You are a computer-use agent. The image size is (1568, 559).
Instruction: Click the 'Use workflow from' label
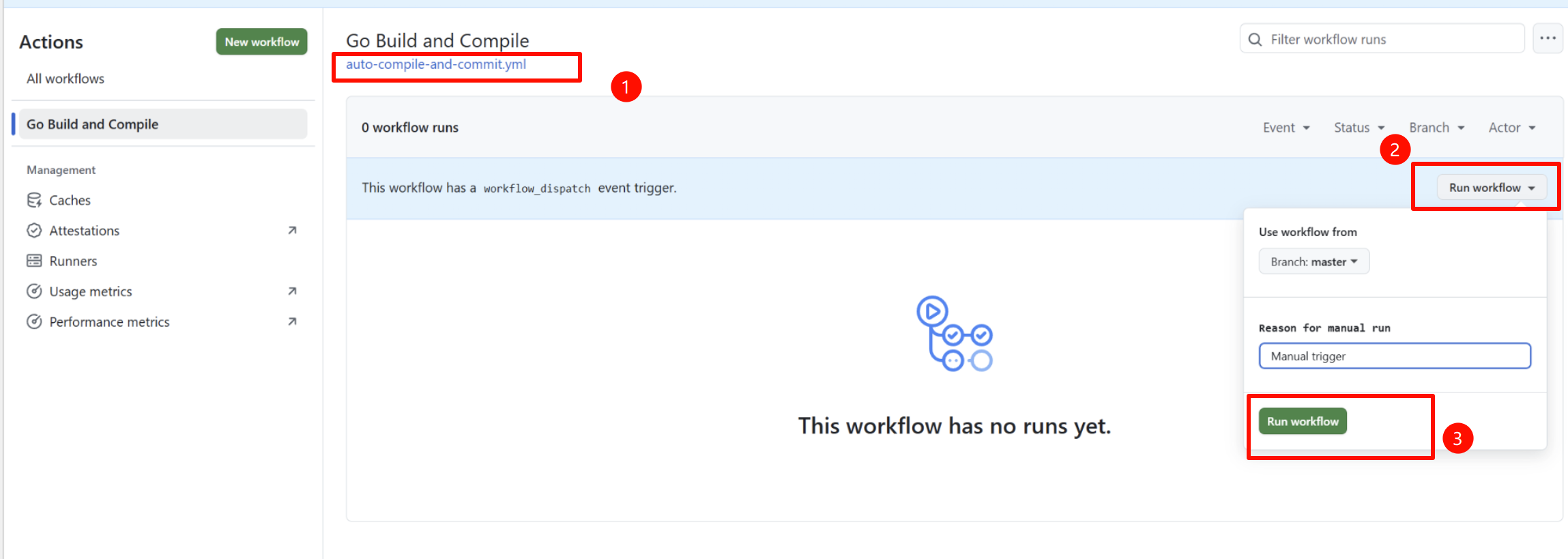pos(1308,232)
